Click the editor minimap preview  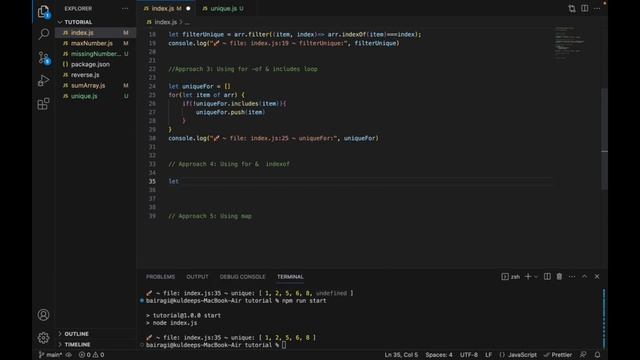click(x=570, y=43)
